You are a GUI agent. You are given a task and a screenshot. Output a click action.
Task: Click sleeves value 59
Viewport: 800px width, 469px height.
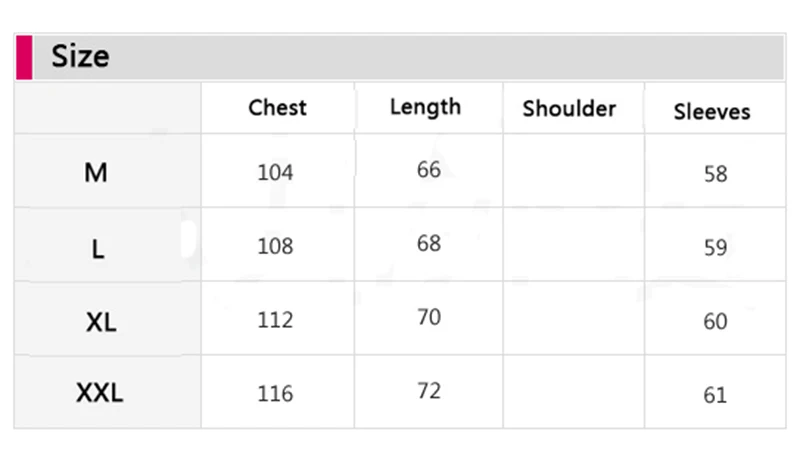(716, 248)
